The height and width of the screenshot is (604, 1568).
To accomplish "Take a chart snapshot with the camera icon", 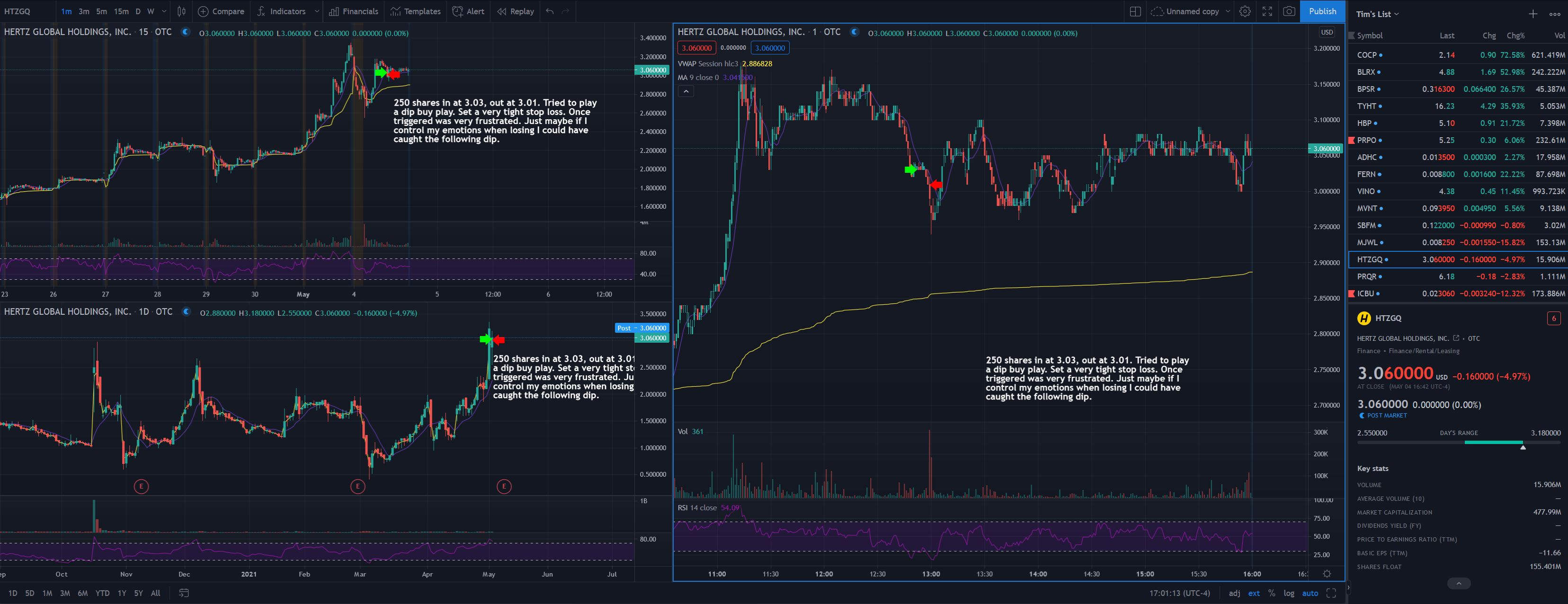I will (1289, 11).
